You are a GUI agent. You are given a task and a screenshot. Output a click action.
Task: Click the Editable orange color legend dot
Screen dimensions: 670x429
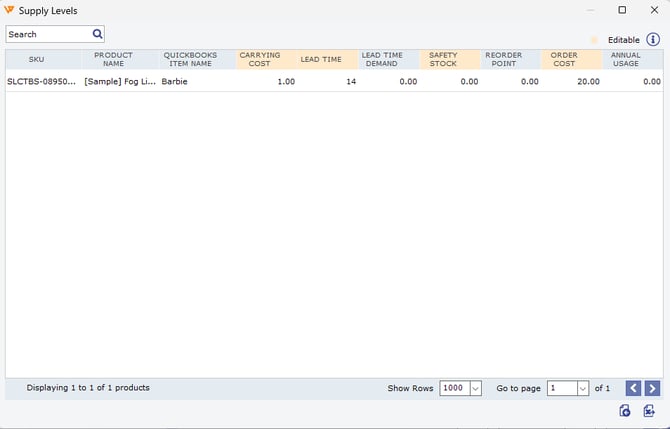click(594, 40)
